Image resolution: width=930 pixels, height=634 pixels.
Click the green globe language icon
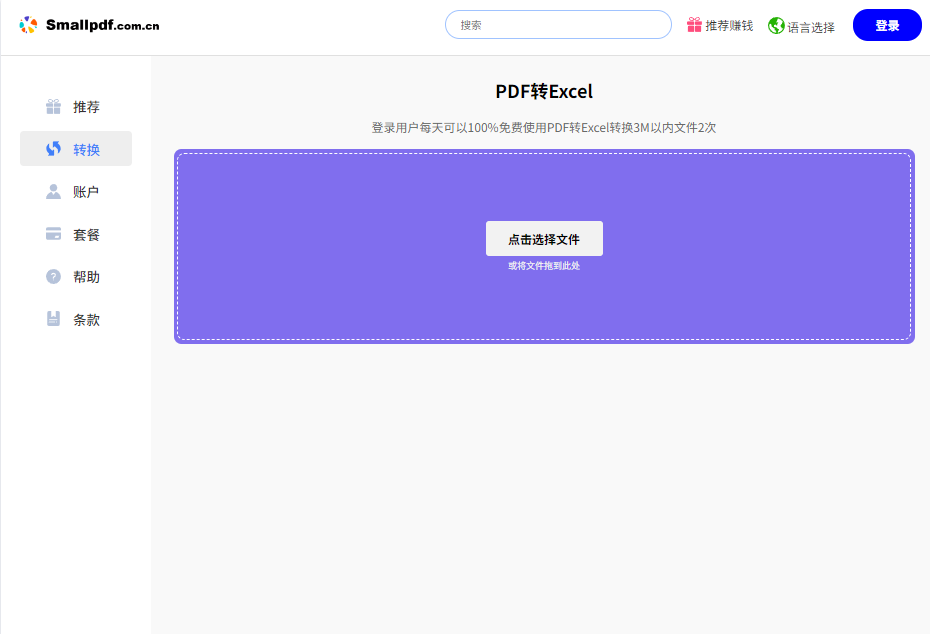[x=776, y=26]
